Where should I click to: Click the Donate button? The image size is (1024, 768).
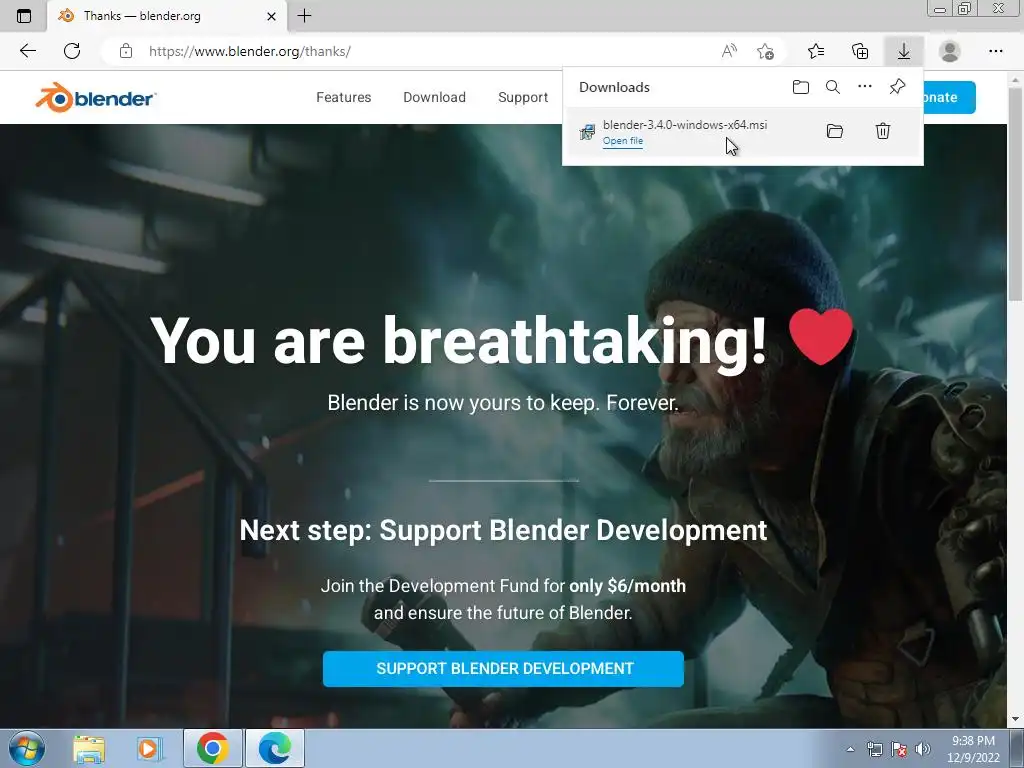point(950,97)
